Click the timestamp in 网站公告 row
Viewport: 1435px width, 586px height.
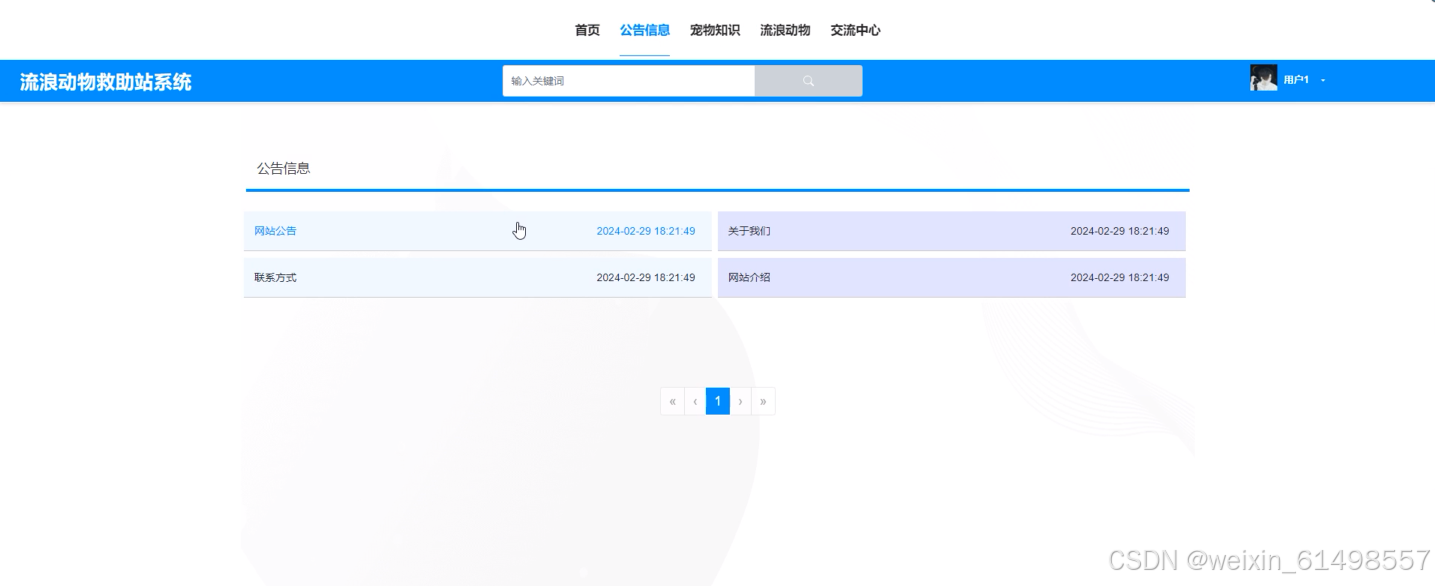coord(646,231)
